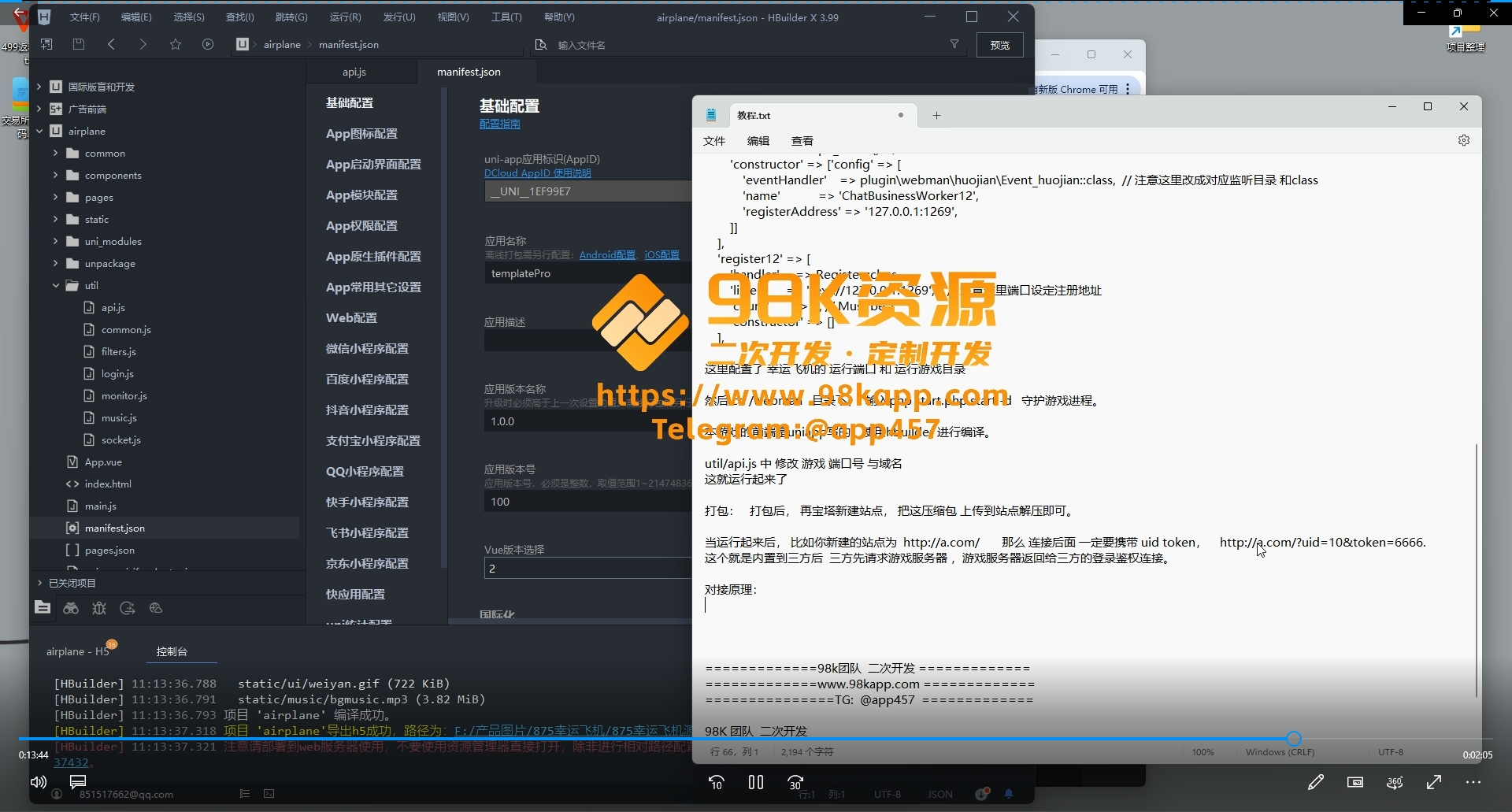Select App图标配置 section
Image resolution: width=1512 pixels, height=812 pixels.
[x=361, y=134]
